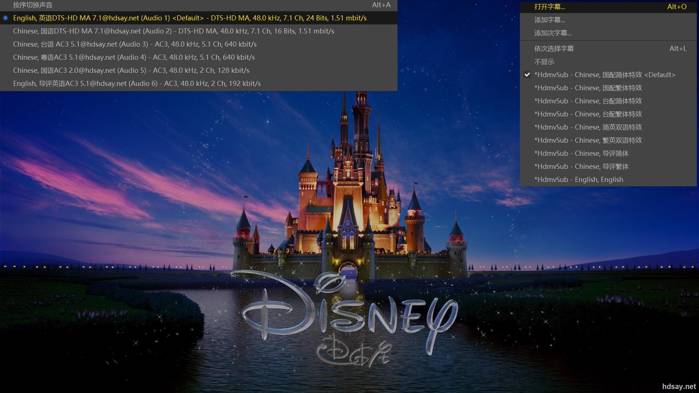The image size is (699, 393).
Task: Click 按序切换声音 cycle audio entry
Action: [198, 5]
